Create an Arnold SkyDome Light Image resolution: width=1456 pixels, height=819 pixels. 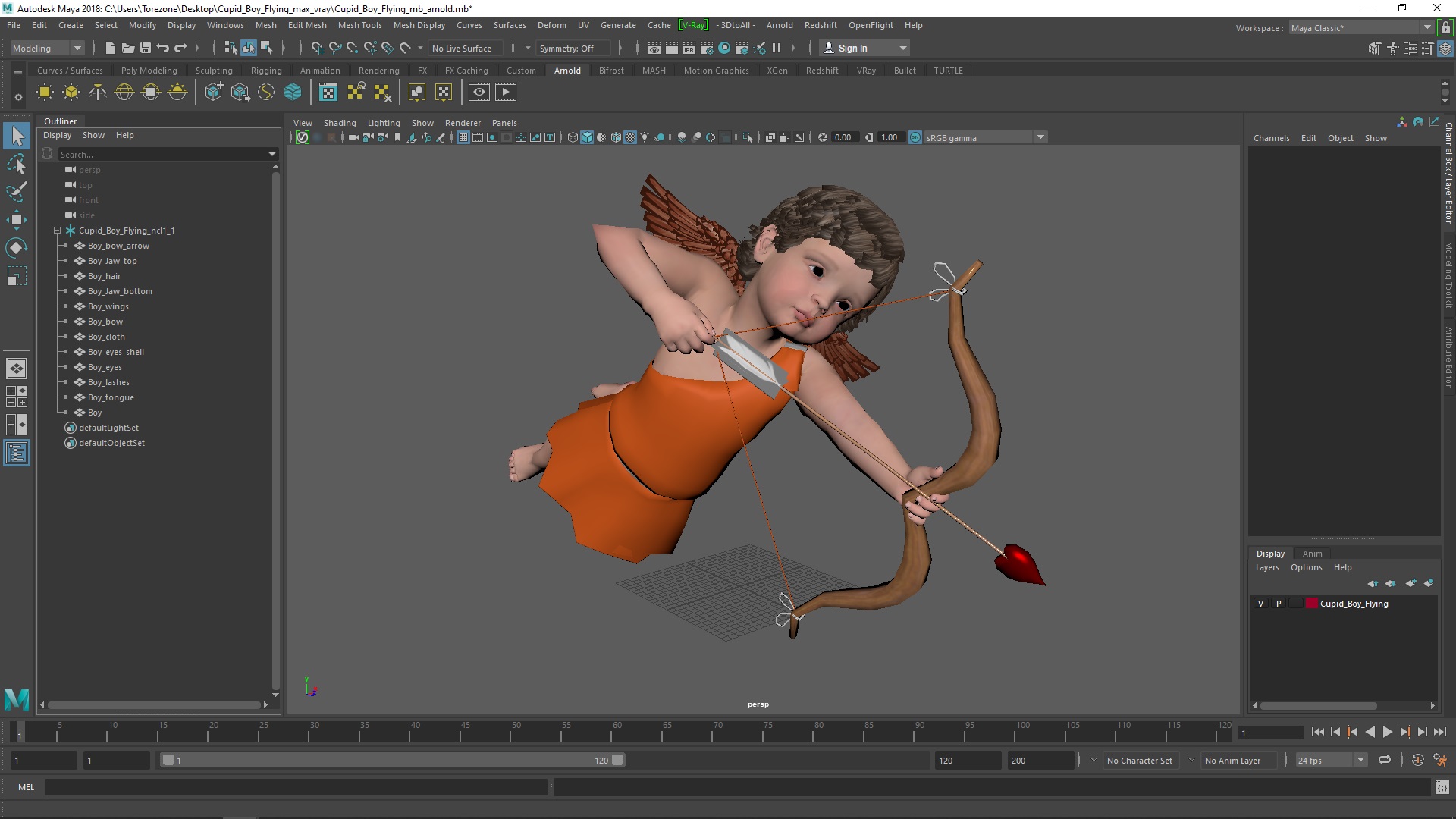point(124,93)
